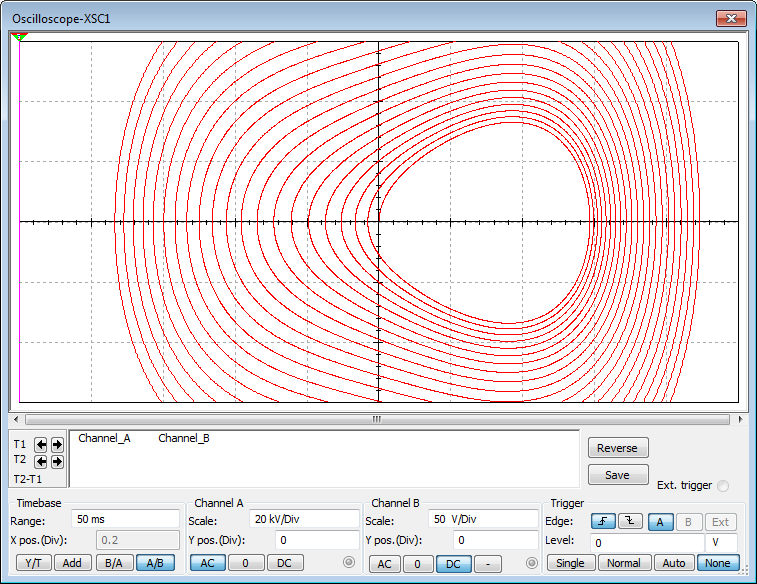The height and width of the screenshot is (584, 757).
Task: Click disabled X pos. (Div) field
Action: 138,540
